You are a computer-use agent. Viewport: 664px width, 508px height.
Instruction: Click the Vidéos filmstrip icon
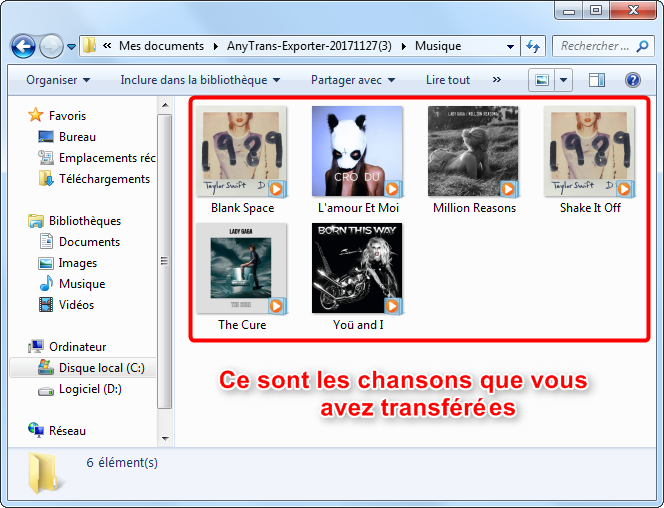click(x=46, y=304)
